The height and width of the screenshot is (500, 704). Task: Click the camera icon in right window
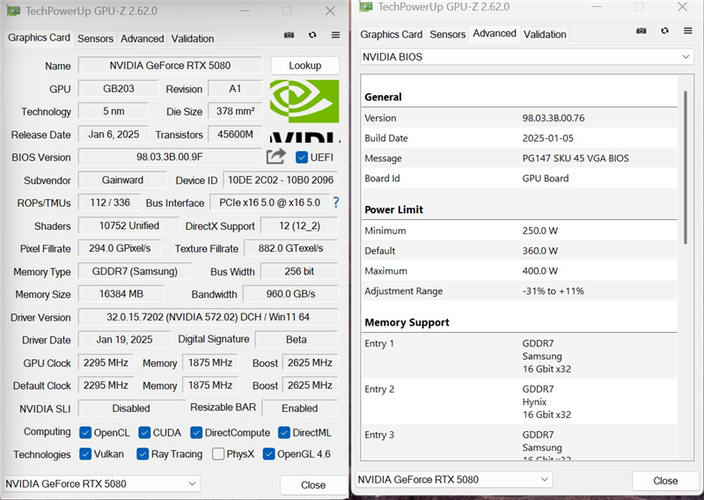pos(641,32)
